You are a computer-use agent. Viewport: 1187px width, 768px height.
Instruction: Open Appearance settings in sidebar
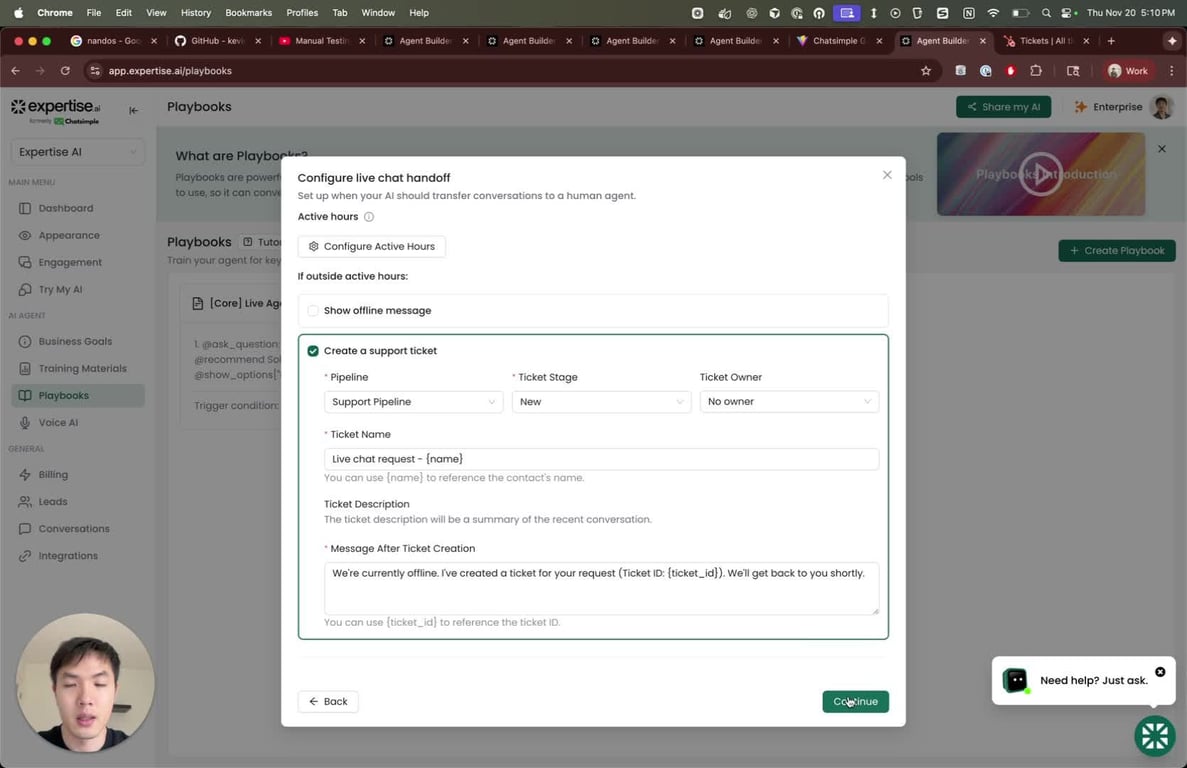click(x=68, y=235)
